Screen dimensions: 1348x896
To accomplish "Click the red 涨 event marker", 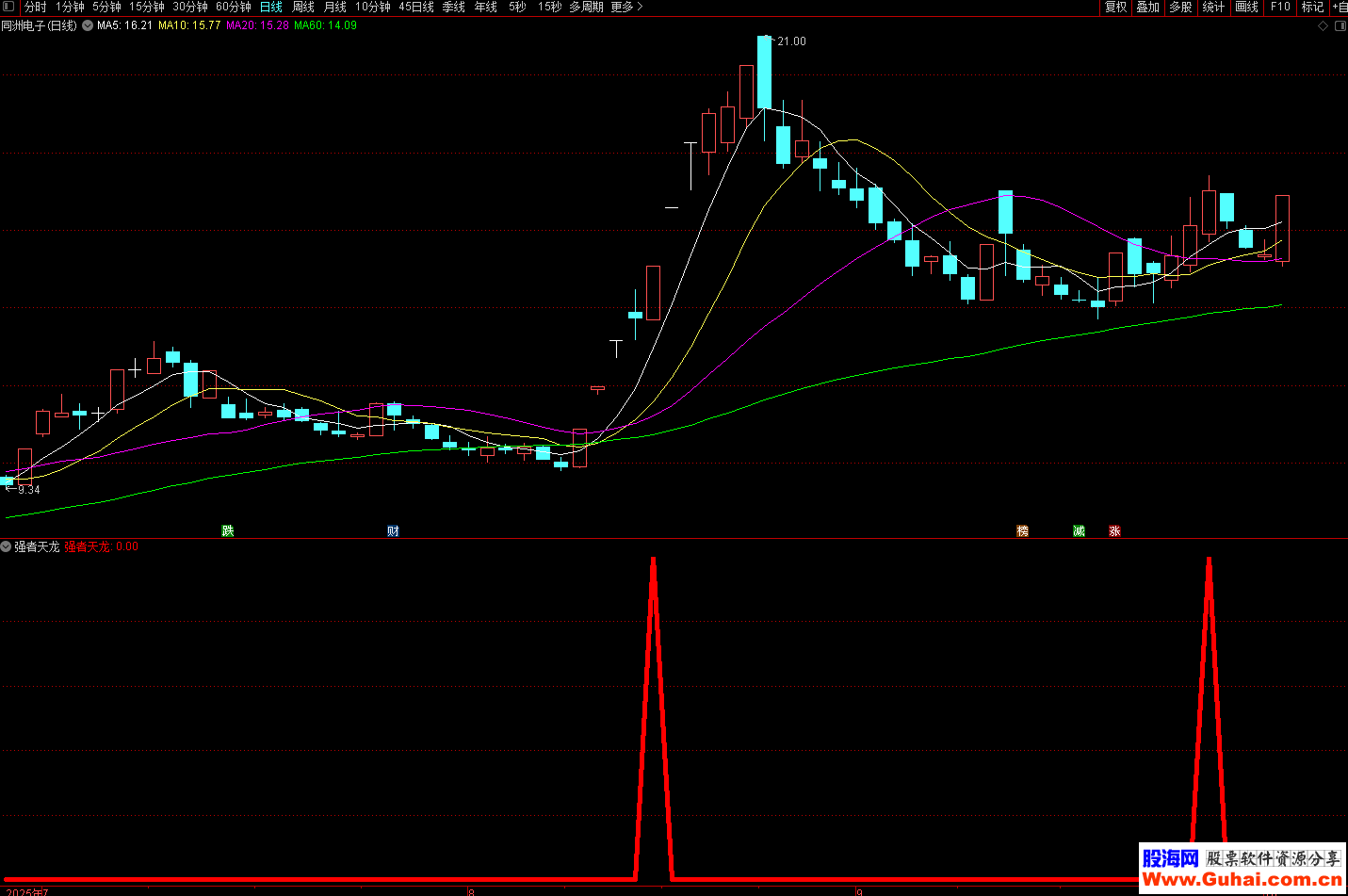I will 1114,531.
